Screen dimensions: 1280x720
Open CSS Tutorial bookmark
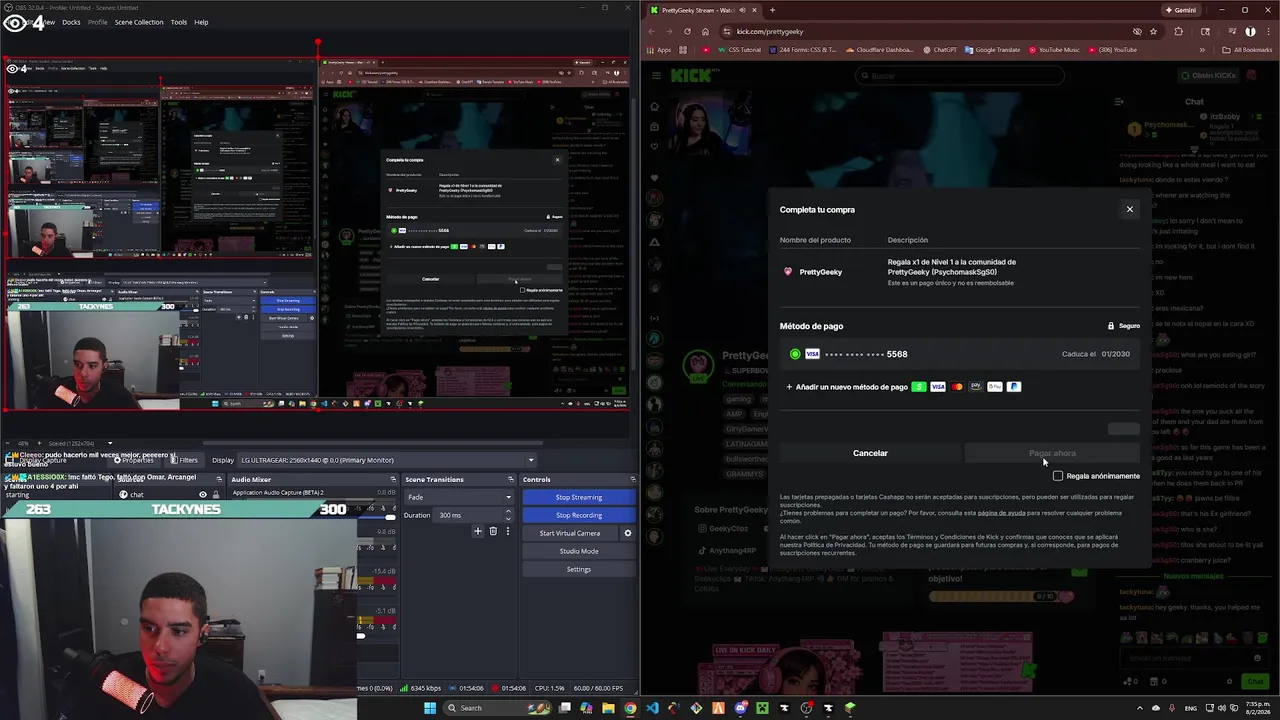click(x=738, y=50)
